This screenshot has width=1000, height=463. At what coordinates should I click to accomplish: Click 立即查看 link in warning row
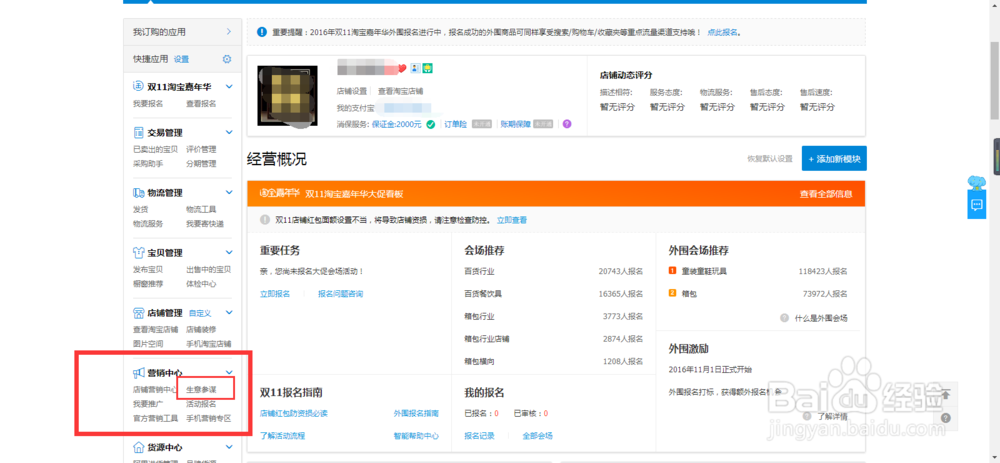click(512, 220)
